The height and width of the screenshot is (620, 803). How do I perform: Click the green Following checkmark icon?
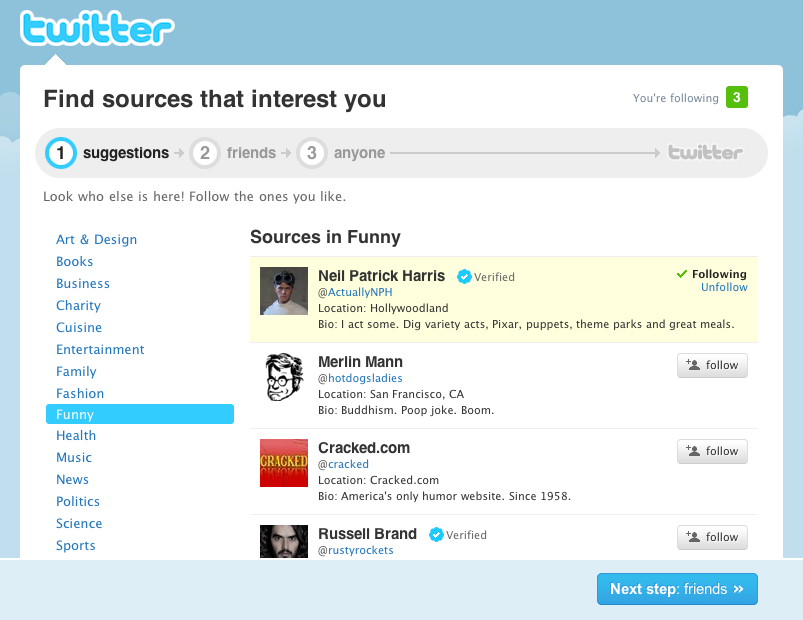coord(680,273)
